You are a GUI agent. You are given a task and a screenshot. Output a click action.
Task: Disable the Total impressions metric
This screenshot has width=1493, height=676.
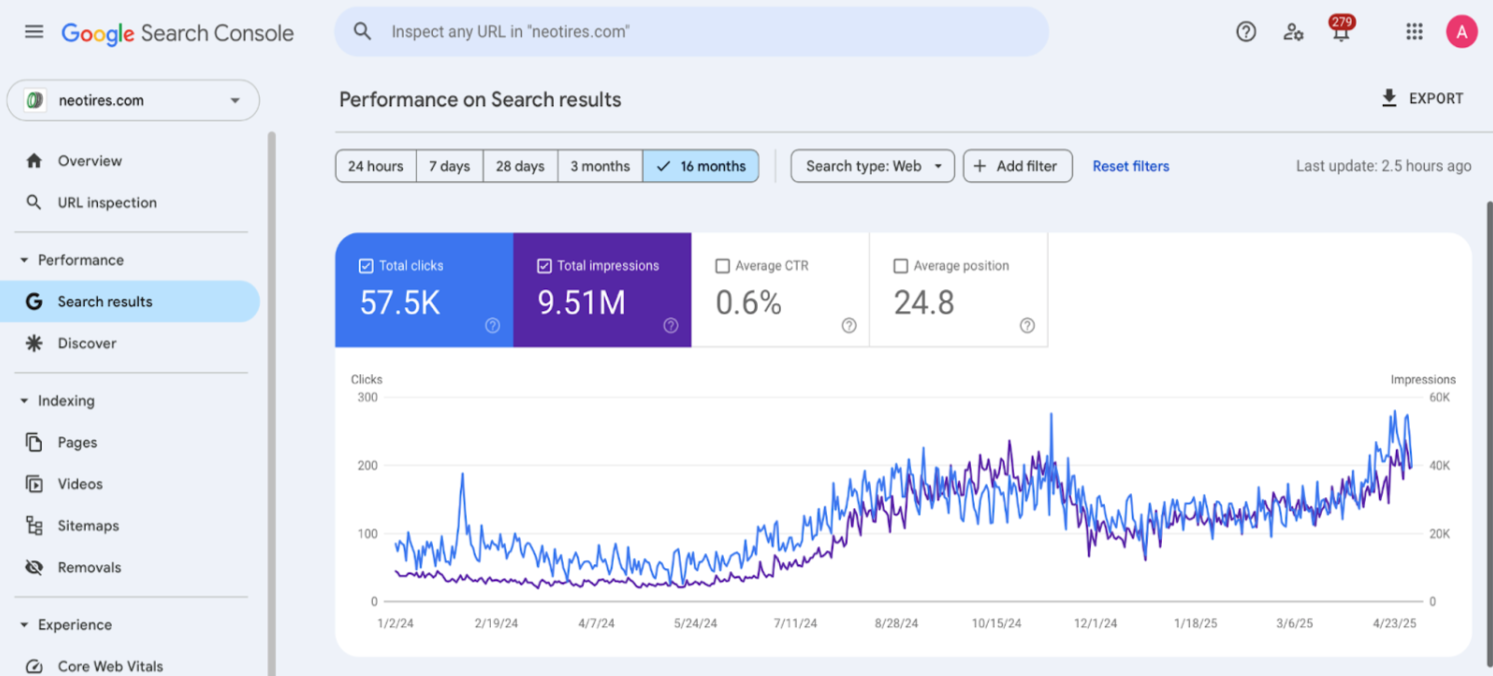(544, 265)
